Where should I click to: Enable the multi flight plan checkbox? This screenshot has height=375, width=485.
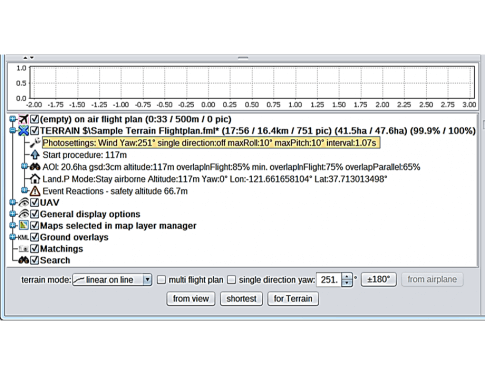[x=161, y=279]
